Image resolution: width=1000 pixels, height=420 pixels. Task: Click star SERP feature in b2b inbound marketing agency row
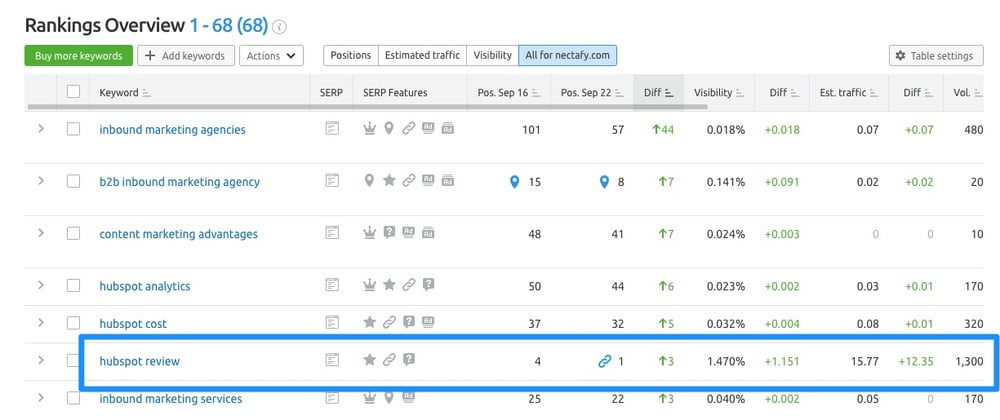tap(389, 181)
